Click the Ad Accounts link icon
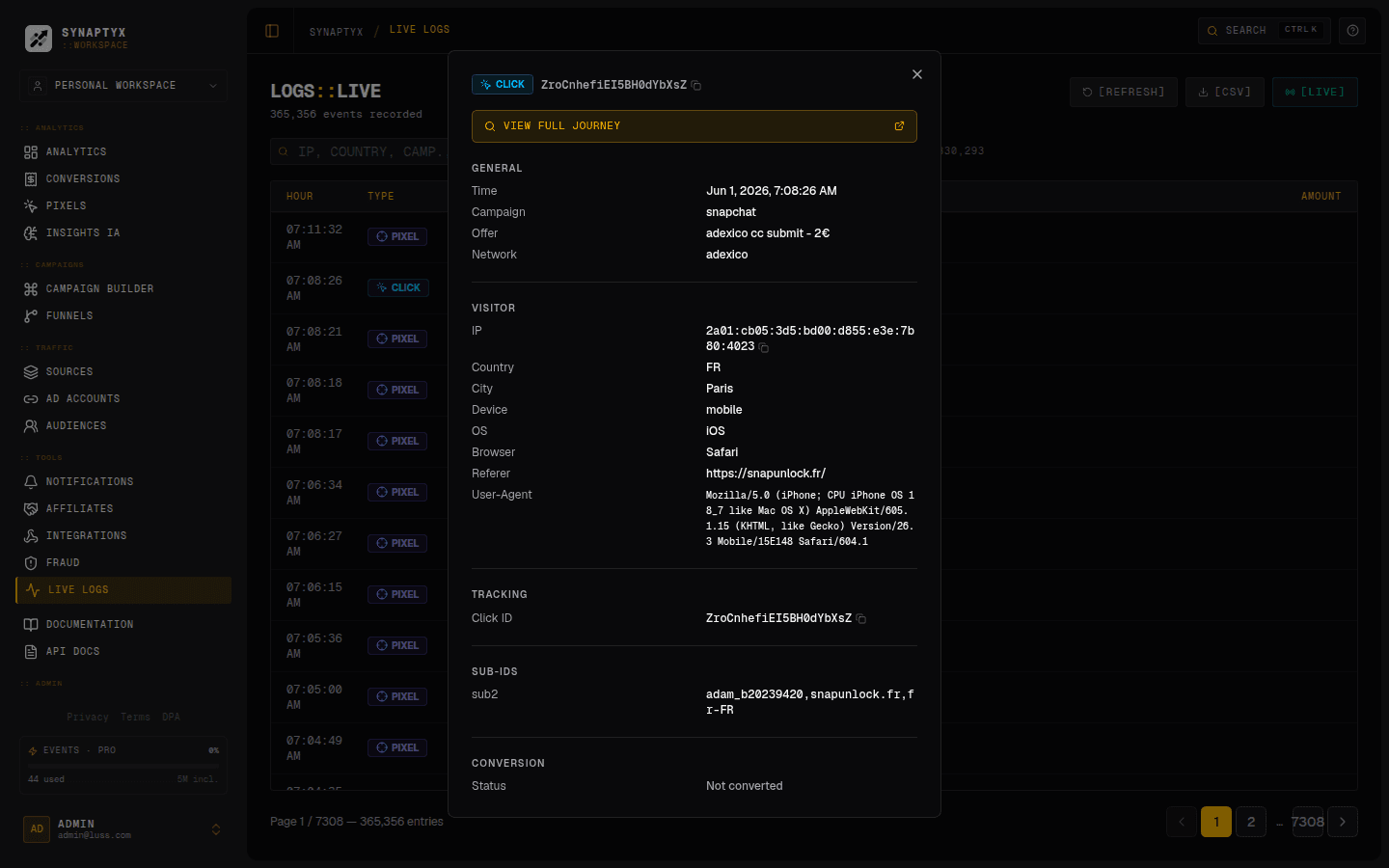 [x=31, y=399]
